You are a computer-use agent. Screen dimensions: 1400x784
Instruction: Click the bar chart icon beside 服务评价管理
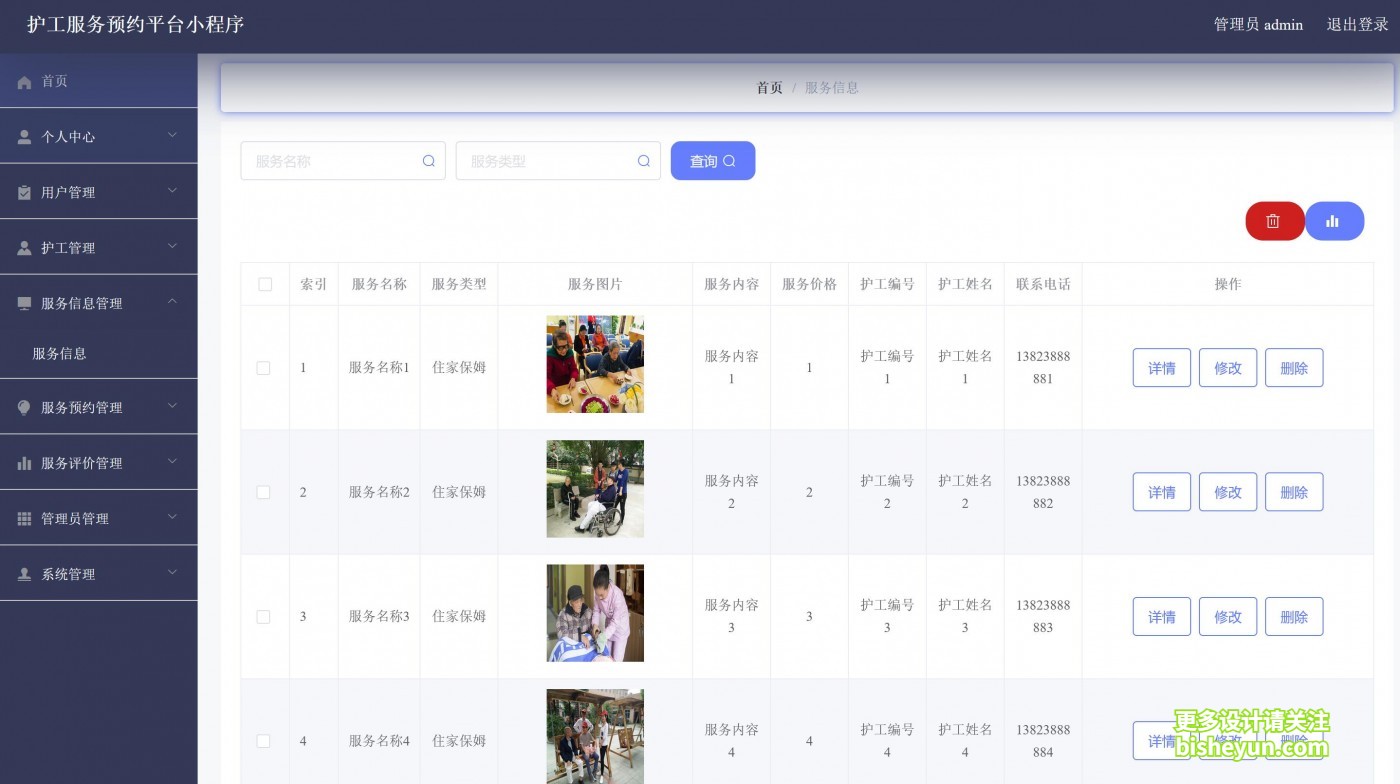click(24, 463)
